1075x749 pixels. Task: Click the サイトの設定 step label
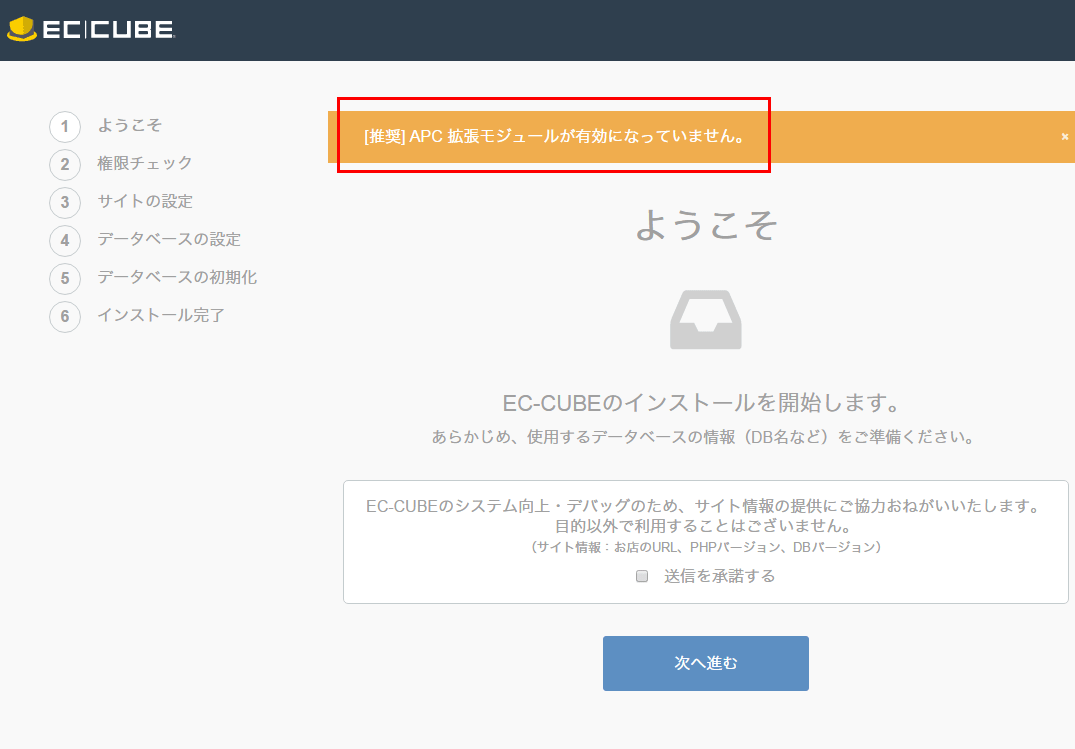(145, 201)
